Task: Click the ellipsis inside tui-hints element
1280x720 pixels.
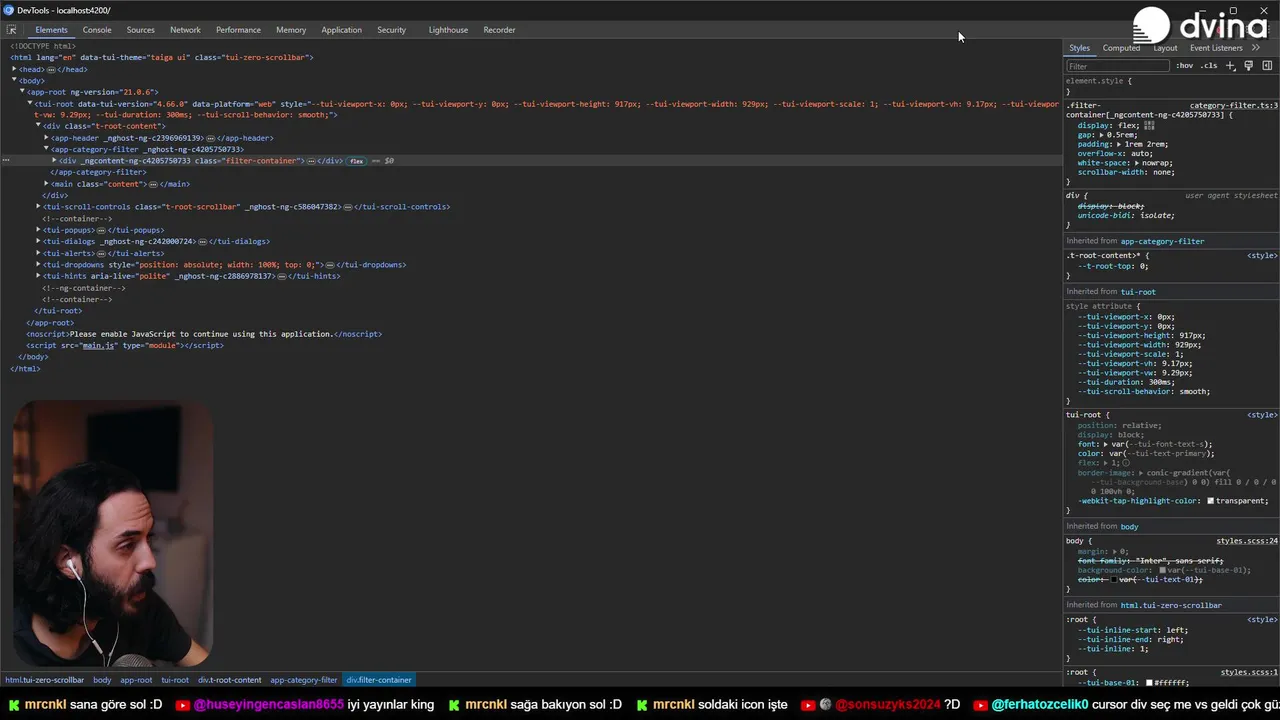Action: tap(282, 276)
